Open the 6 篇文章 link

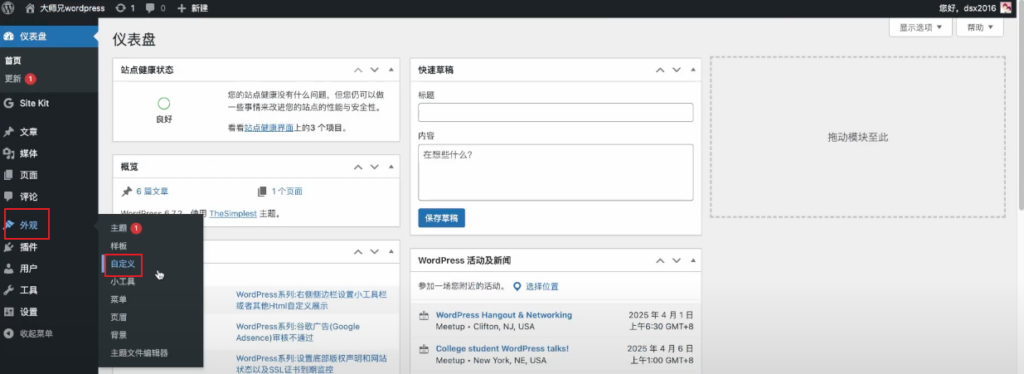click(x=152, y=191)
